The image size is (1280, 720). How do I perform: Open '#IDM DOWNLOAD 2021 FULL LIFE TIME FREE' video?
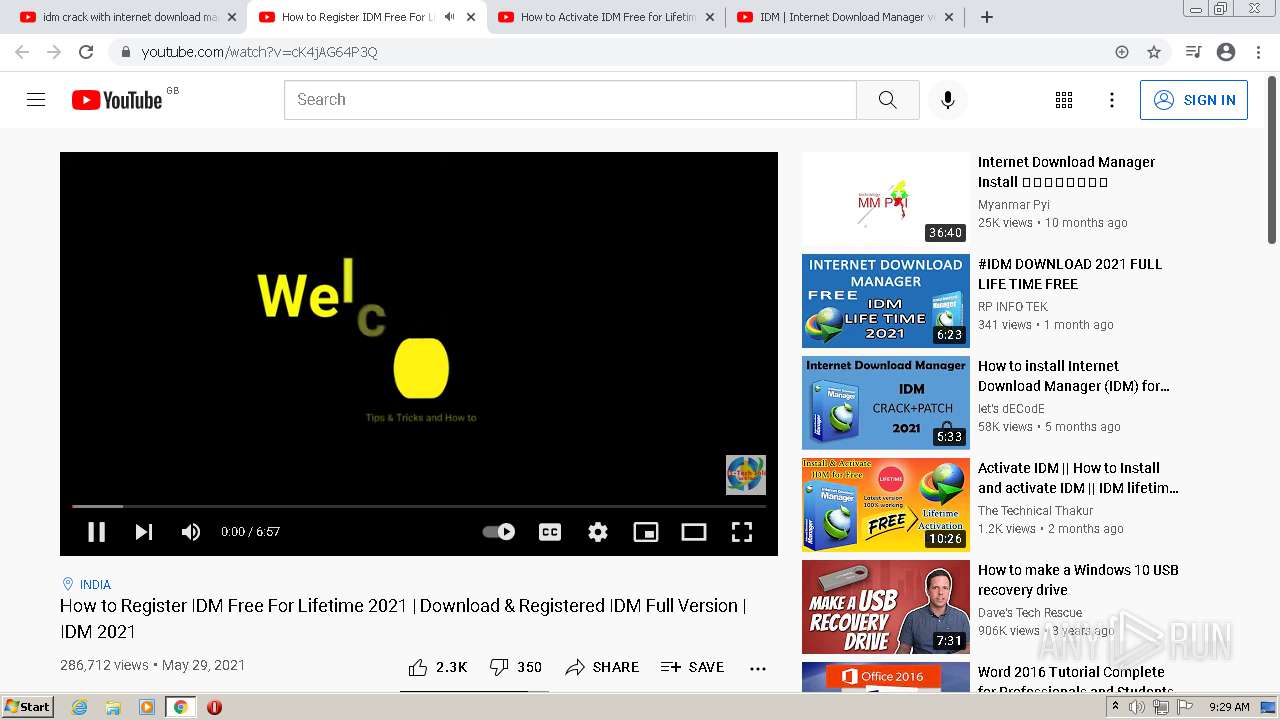click(1070, 274)
